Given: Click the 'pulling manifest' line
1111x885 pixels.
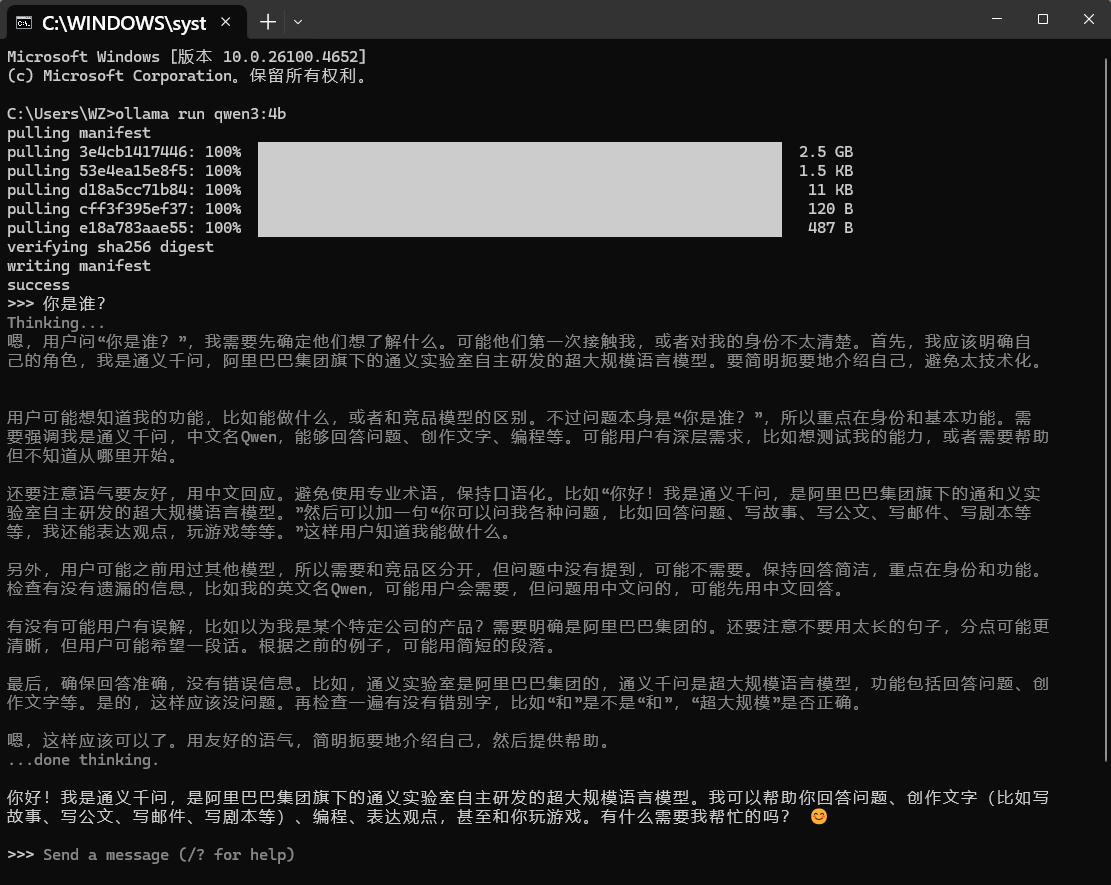Looking at the screenshot, I should [79, 133].
